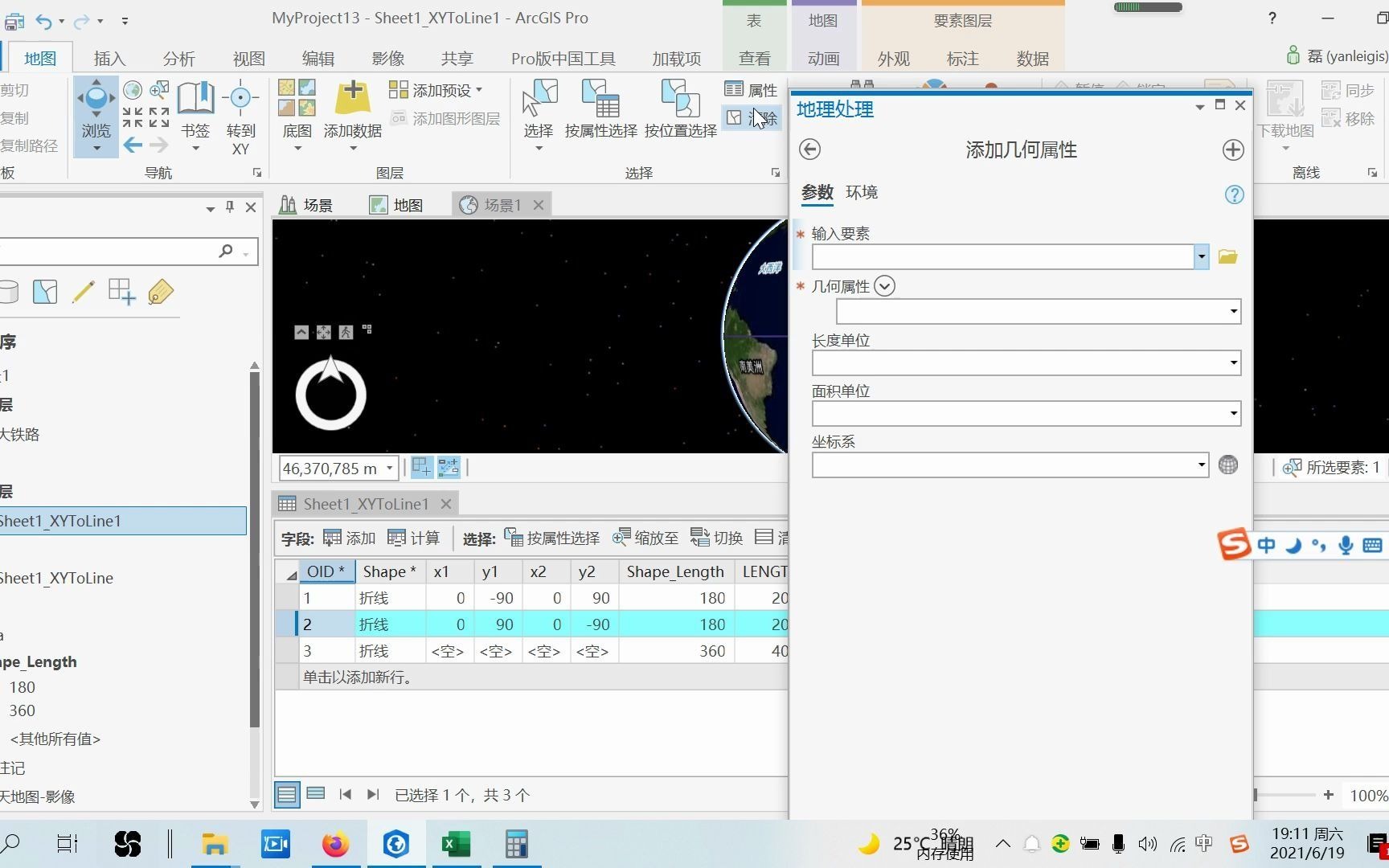Click the north arrow compass navigator
1389x868 pixels.
pyautogui.click(x=331, y=393)
